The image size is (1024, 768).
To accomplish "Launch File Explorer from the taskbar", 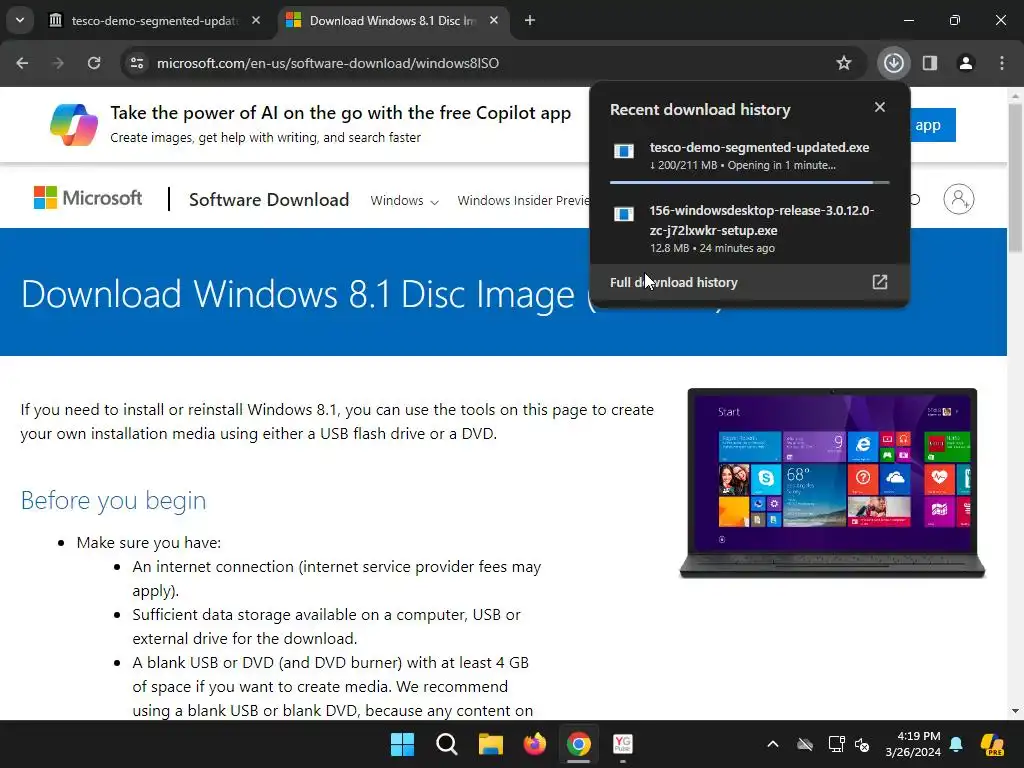I will click(x=490, y=744).
